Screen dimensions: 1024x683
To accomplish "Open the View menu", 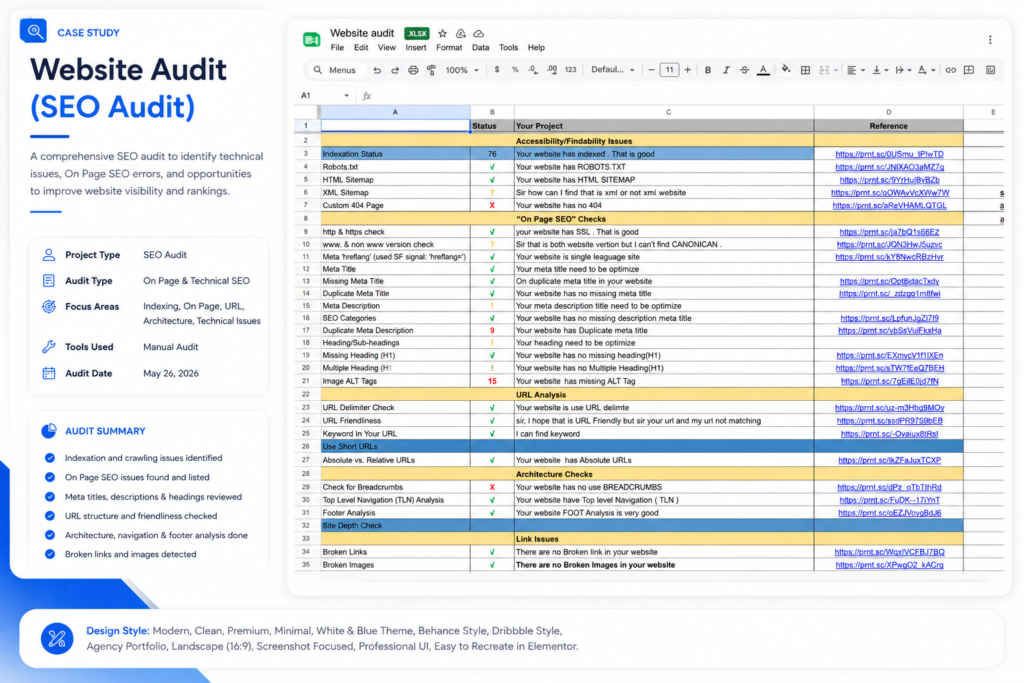I will point(387,48).
